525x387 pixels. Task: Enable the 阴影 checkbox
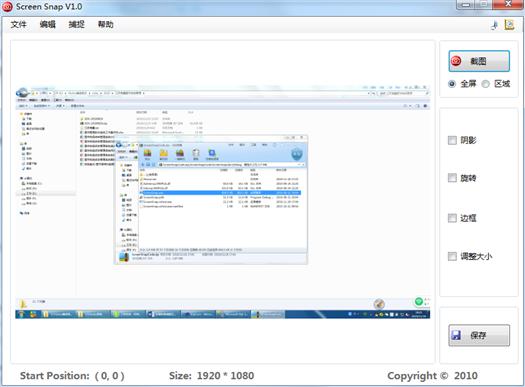click(x=452, y=140)
